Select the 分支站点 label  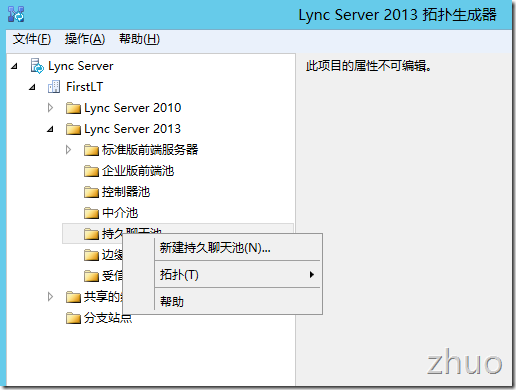pyautogui.click(x=108, y=318)
